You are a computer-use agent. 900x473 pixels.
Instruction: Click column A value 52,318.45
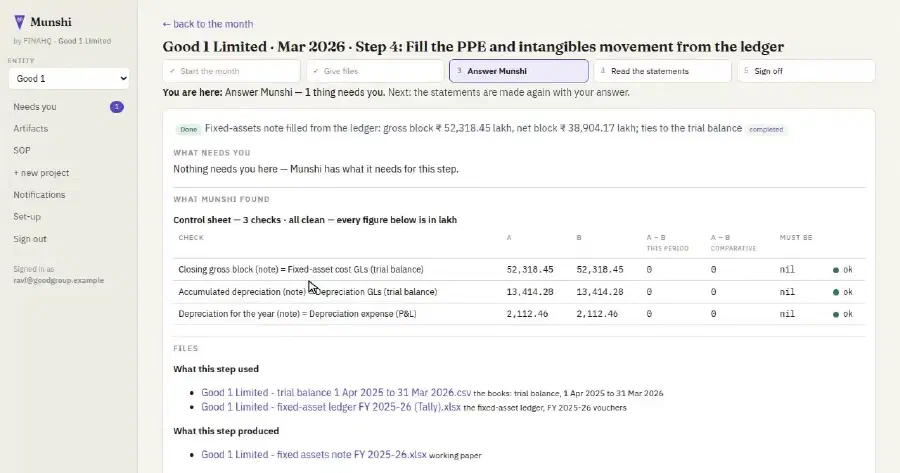[x=530, y=269]
